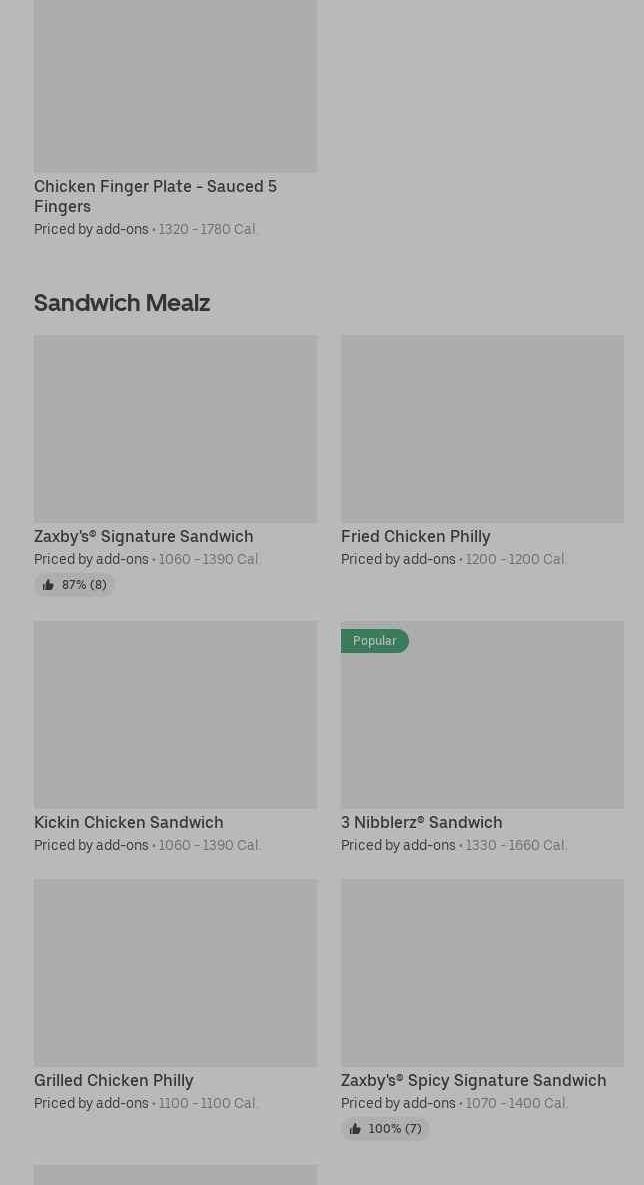Image resolution: width=644 pixels, height=1185 pixels.
Task: Open the Kickin Chicken Sandwich picture
Action: pyautogui.click(x=175, y=714)
